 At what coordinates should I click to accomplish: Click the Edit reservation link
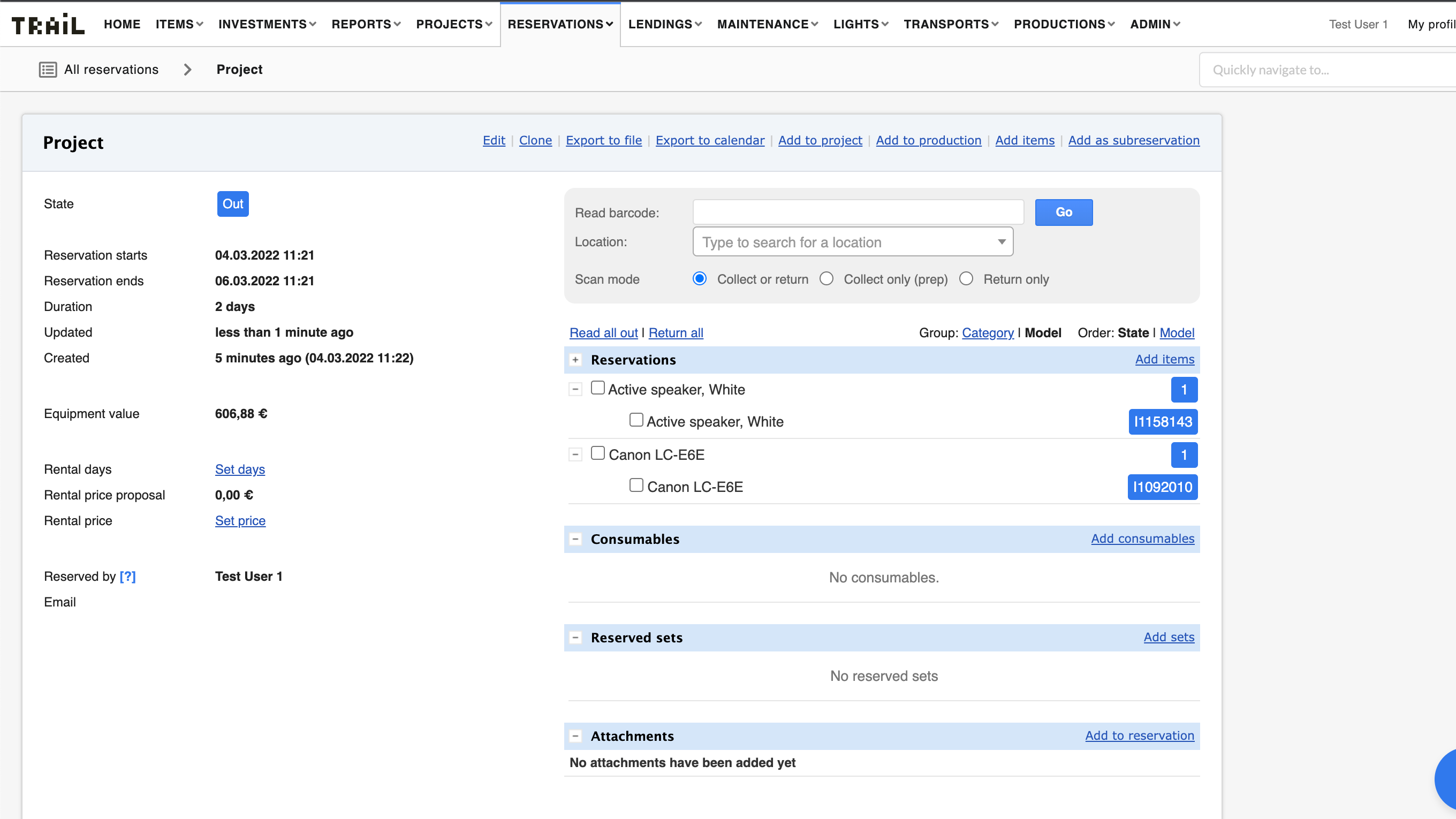[494, 140]
